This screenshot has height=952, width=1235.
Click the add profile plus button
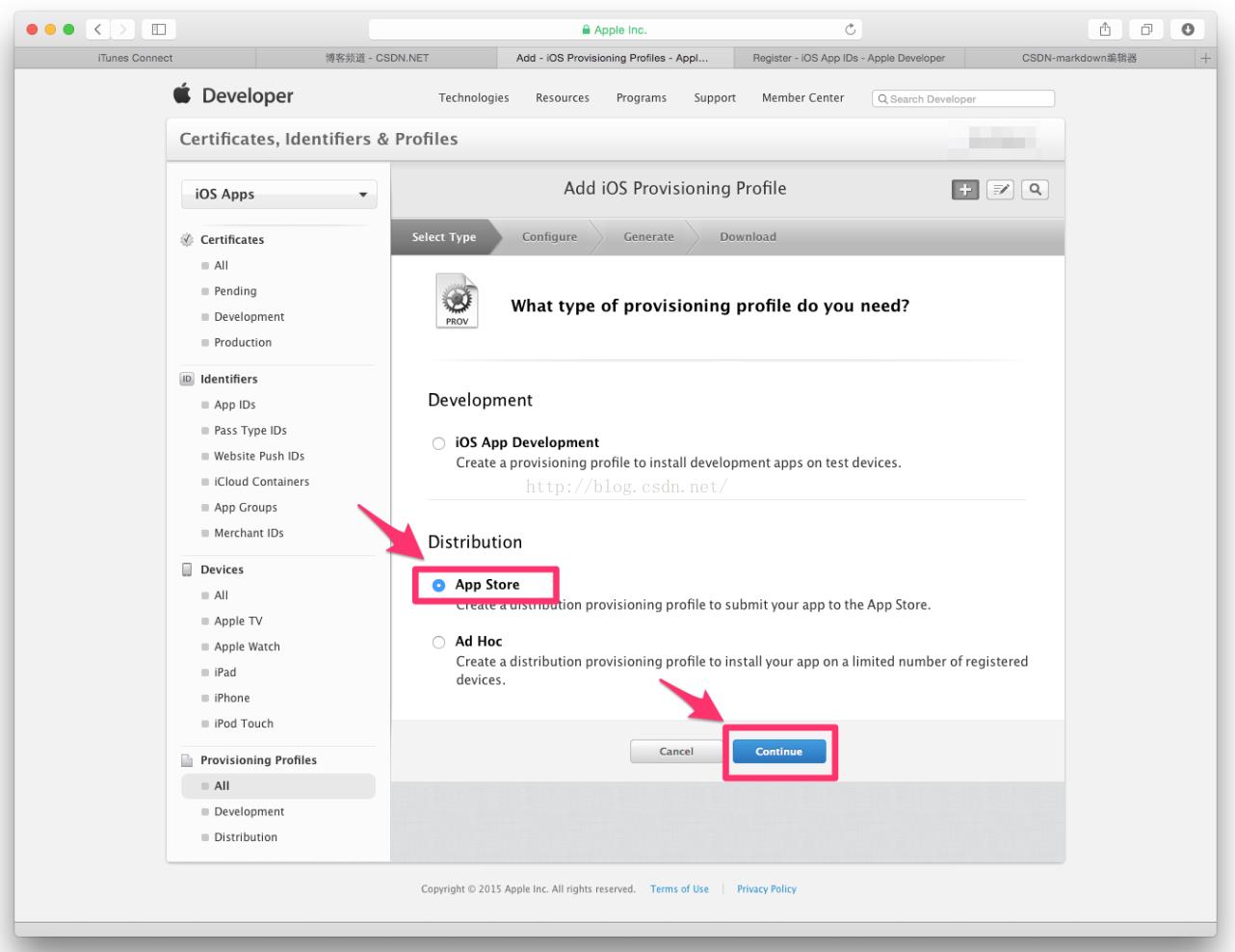click(965, 190)
